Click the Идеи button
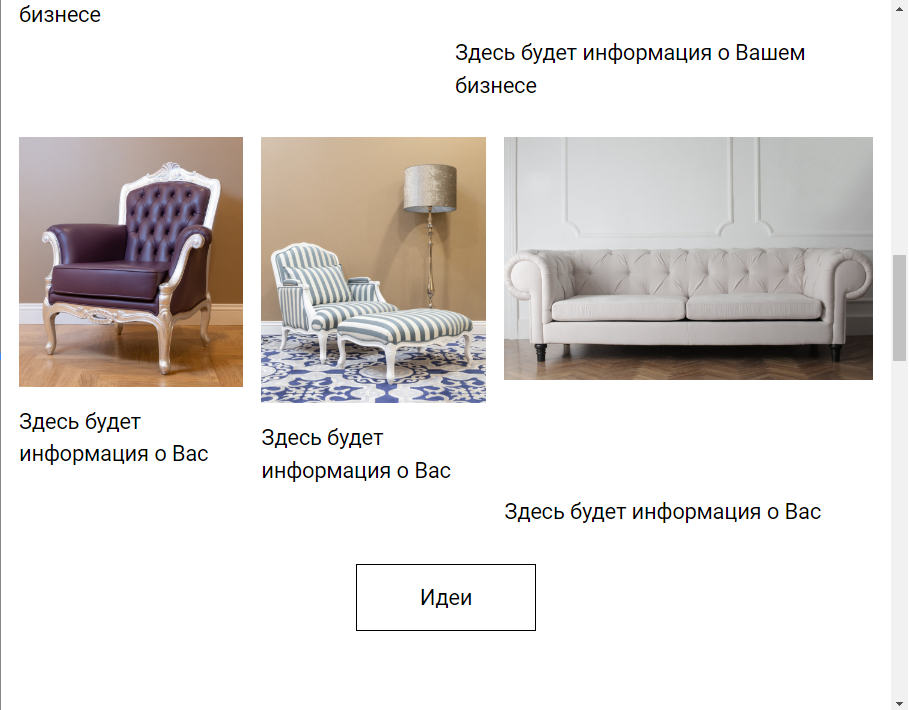909x710 pixels. click(445, 597)
